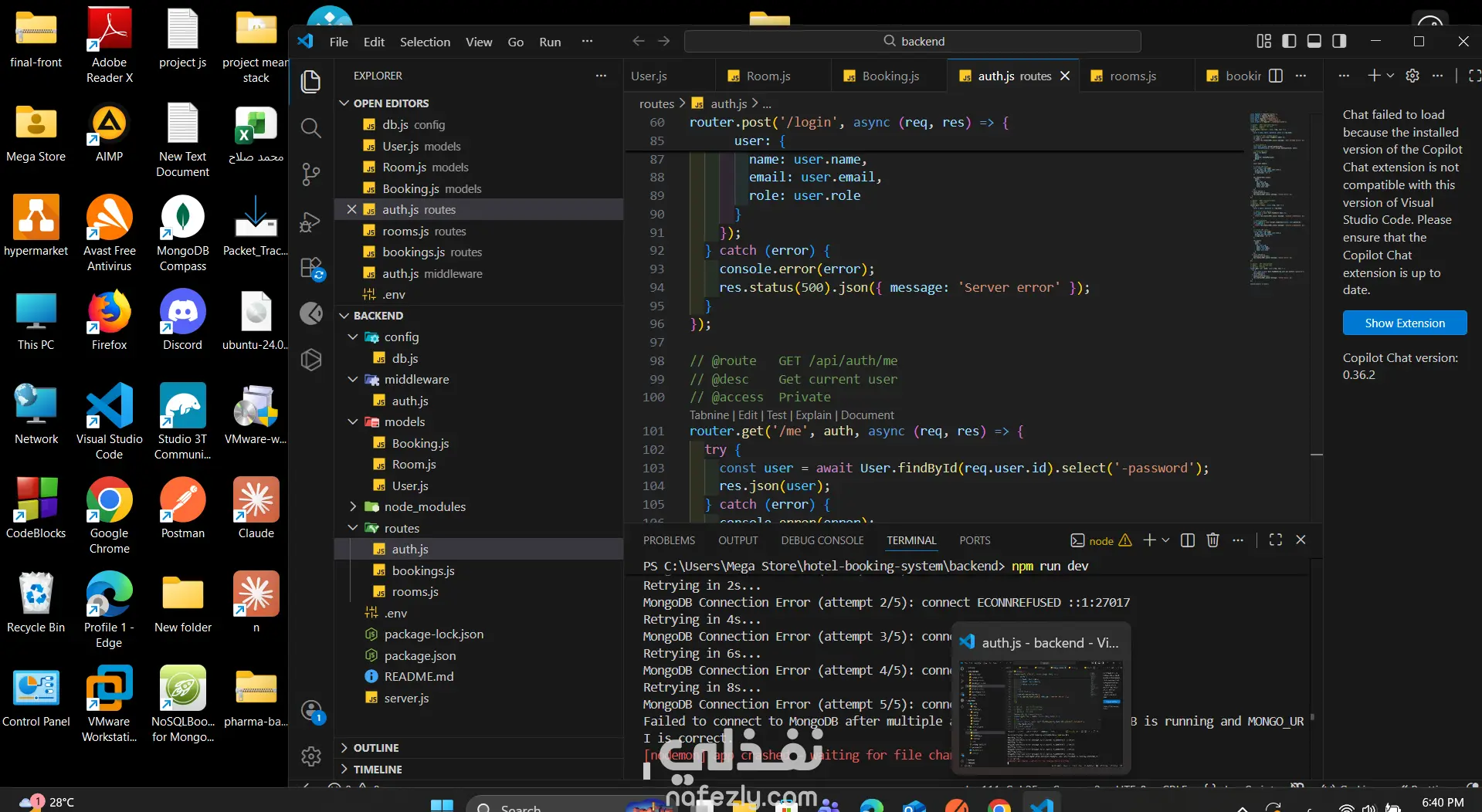Expand the node_modules folder
Viewport: 1482px width, 812px height.
pyautogui.click(x=425, y=507)
